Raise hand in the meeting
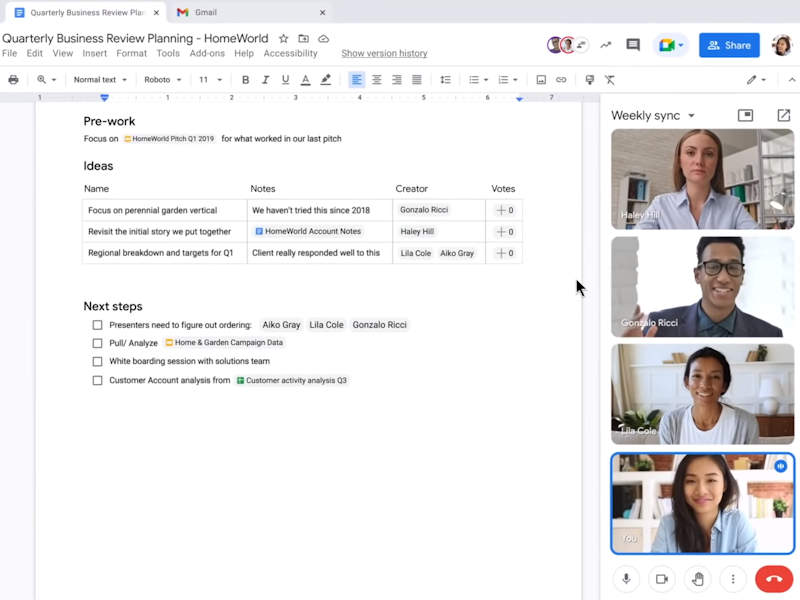This screenshot has height=600, width=800. pyautogui.click(x=698, y=578)
